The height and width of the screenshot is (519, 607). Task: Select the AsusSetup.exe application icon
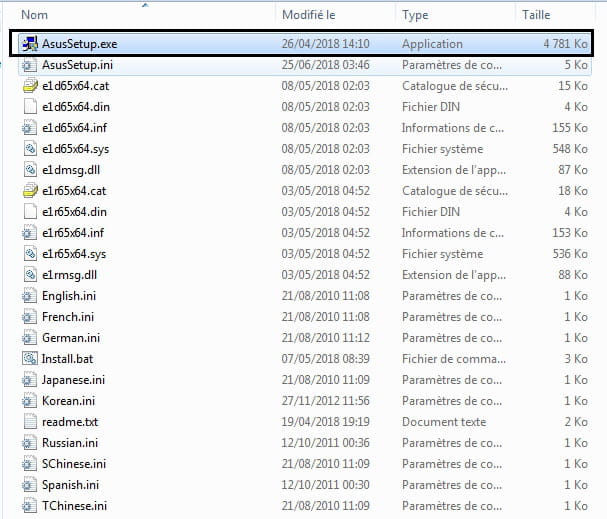(30, 44)
